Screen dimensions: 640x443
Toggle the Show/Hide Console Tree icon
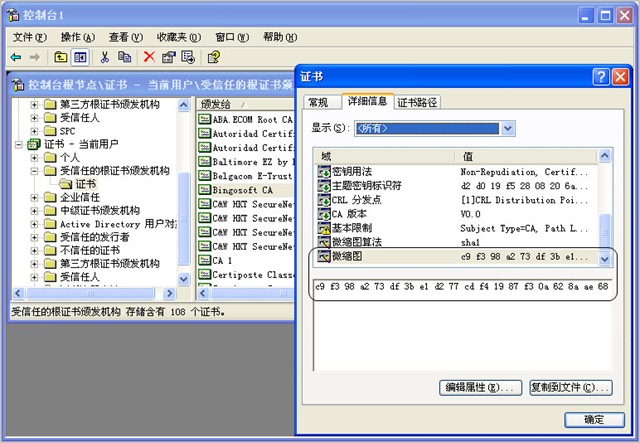click(80, 57)
